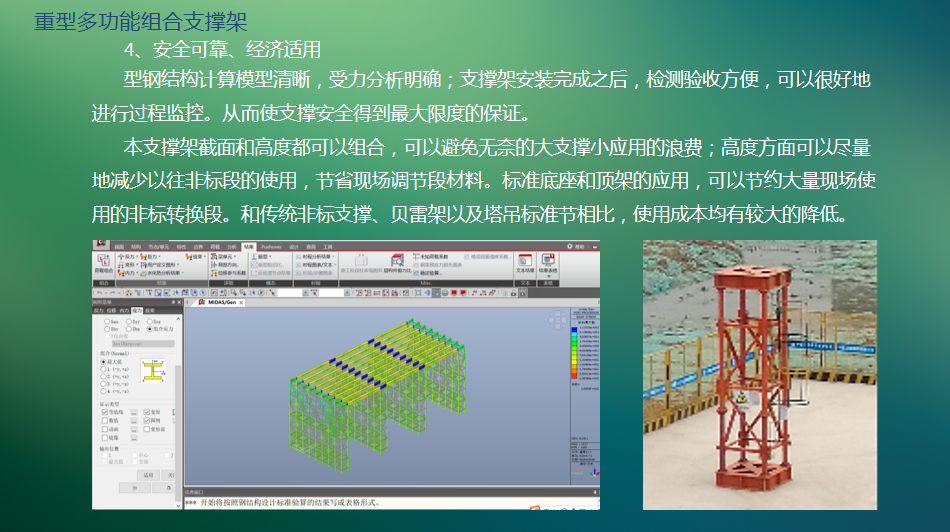The height and width of the screenshot is (532, 950).
Task: Click the MIDAS application logo button
Action: coord(101,244)
